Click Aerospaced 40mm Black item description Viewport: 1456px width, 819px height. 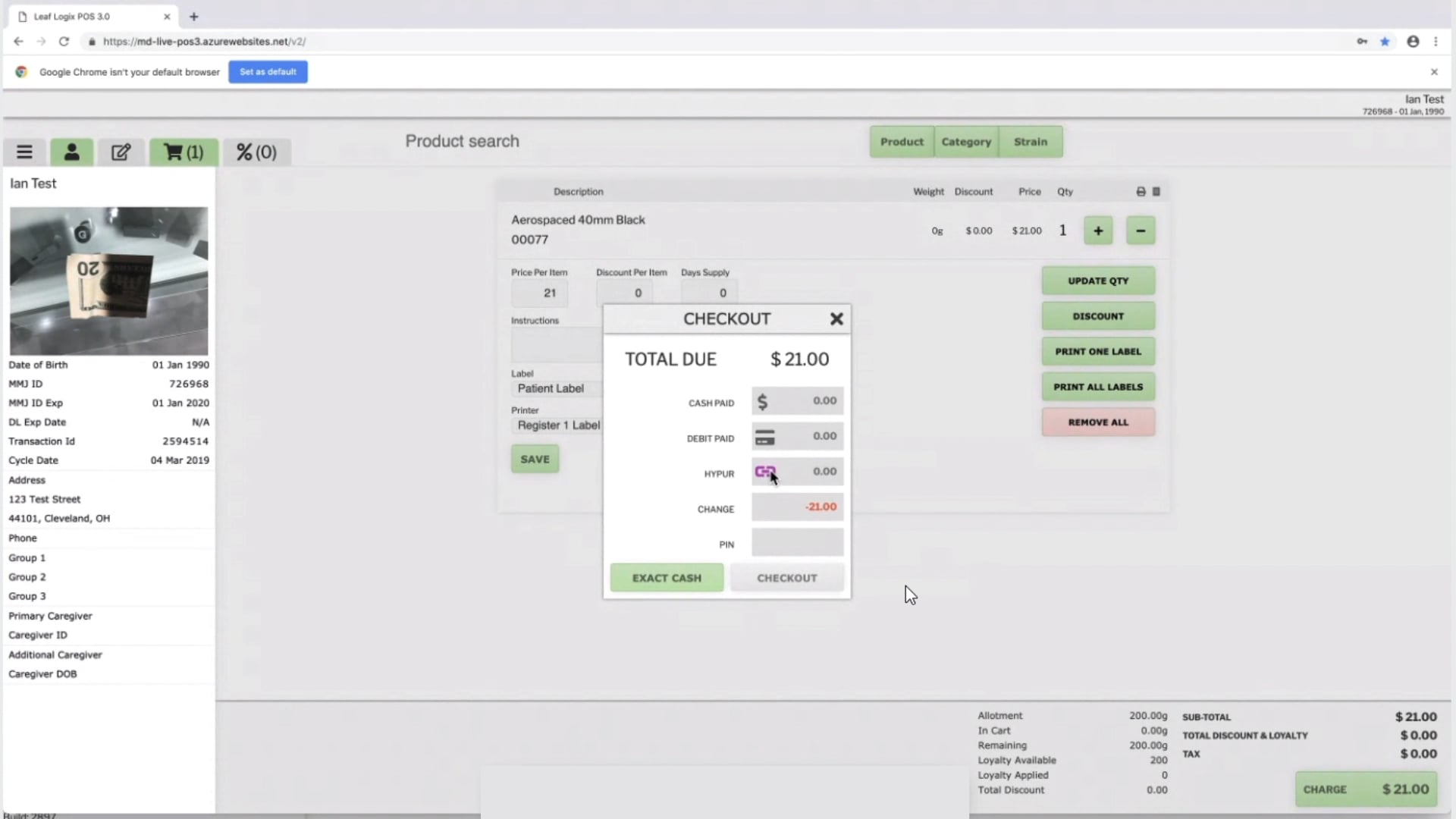click(578, 220)
